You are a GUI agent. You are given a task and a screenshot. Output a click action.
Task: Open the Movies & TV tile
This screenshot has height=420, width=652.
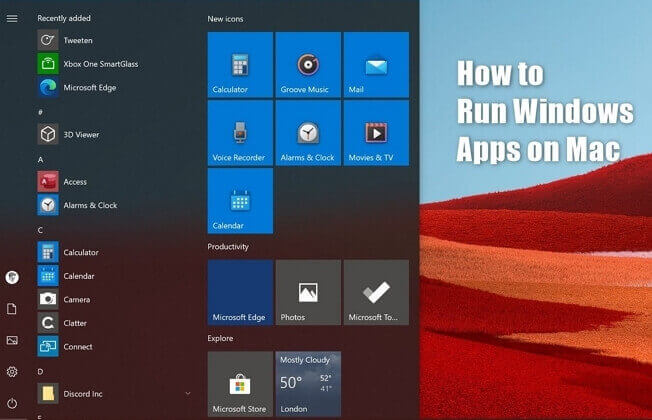[x=376, y=133]
